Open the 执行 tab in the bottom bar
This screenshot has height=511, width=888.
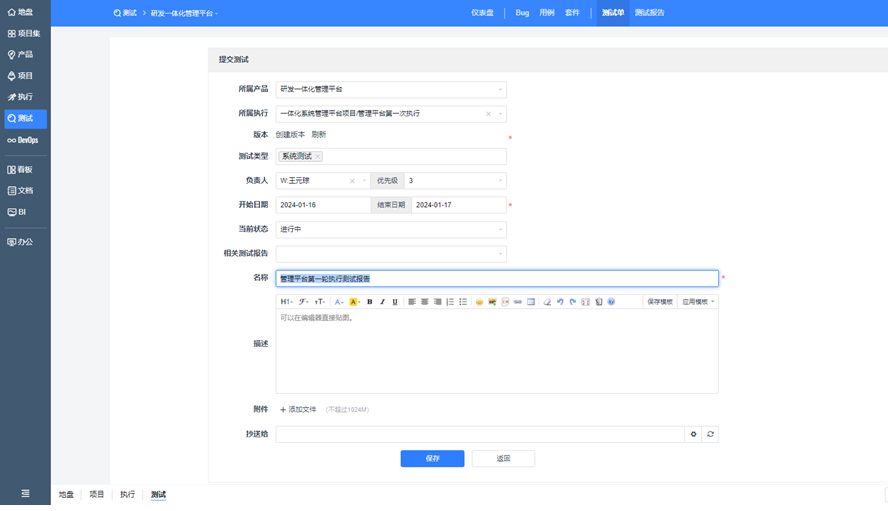(127, 495)
